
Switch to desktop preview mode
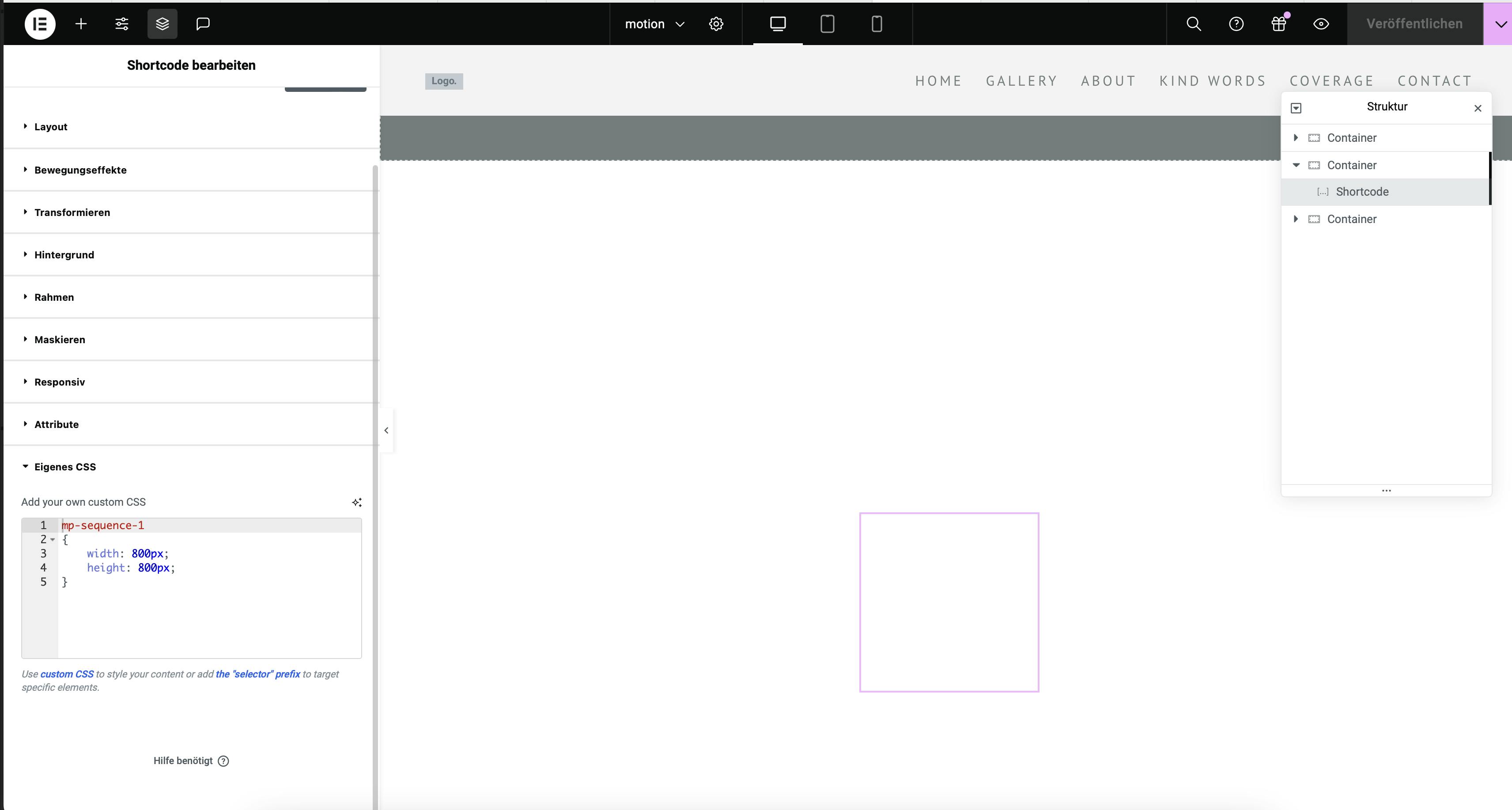[778, 24]
